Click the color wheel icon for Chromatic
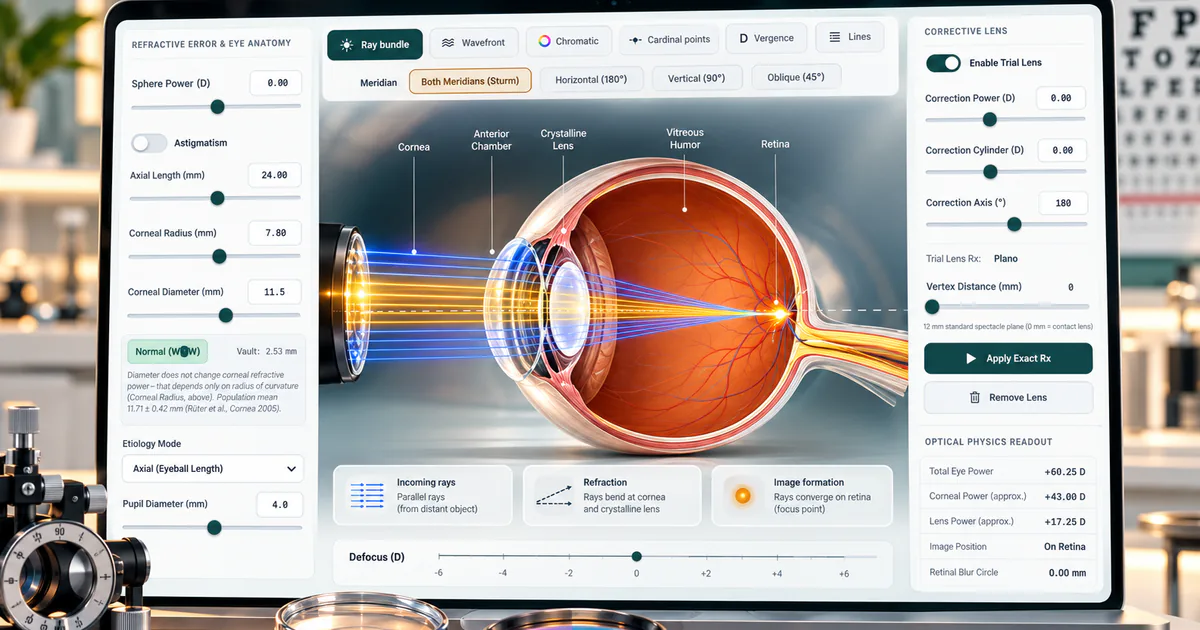1200x630 pixels. tap(544, 41)
